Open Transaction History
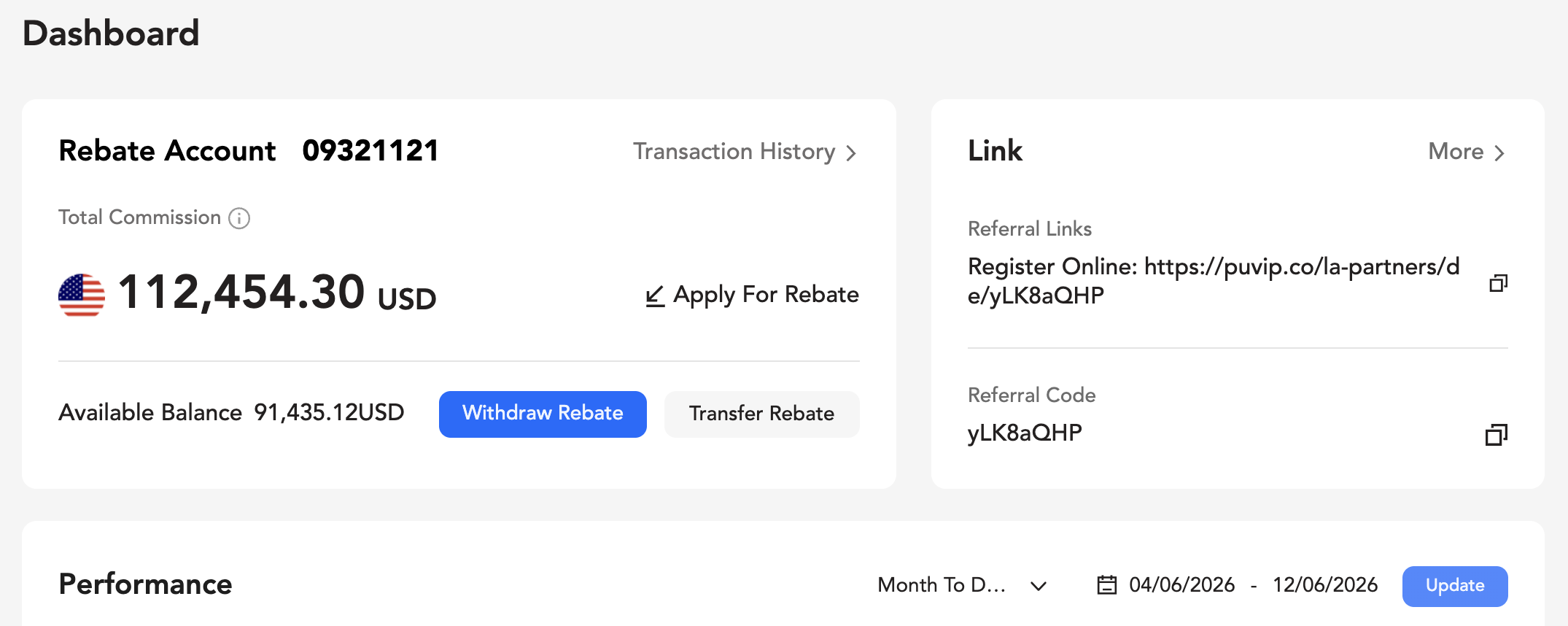 (x=745, y=152)
